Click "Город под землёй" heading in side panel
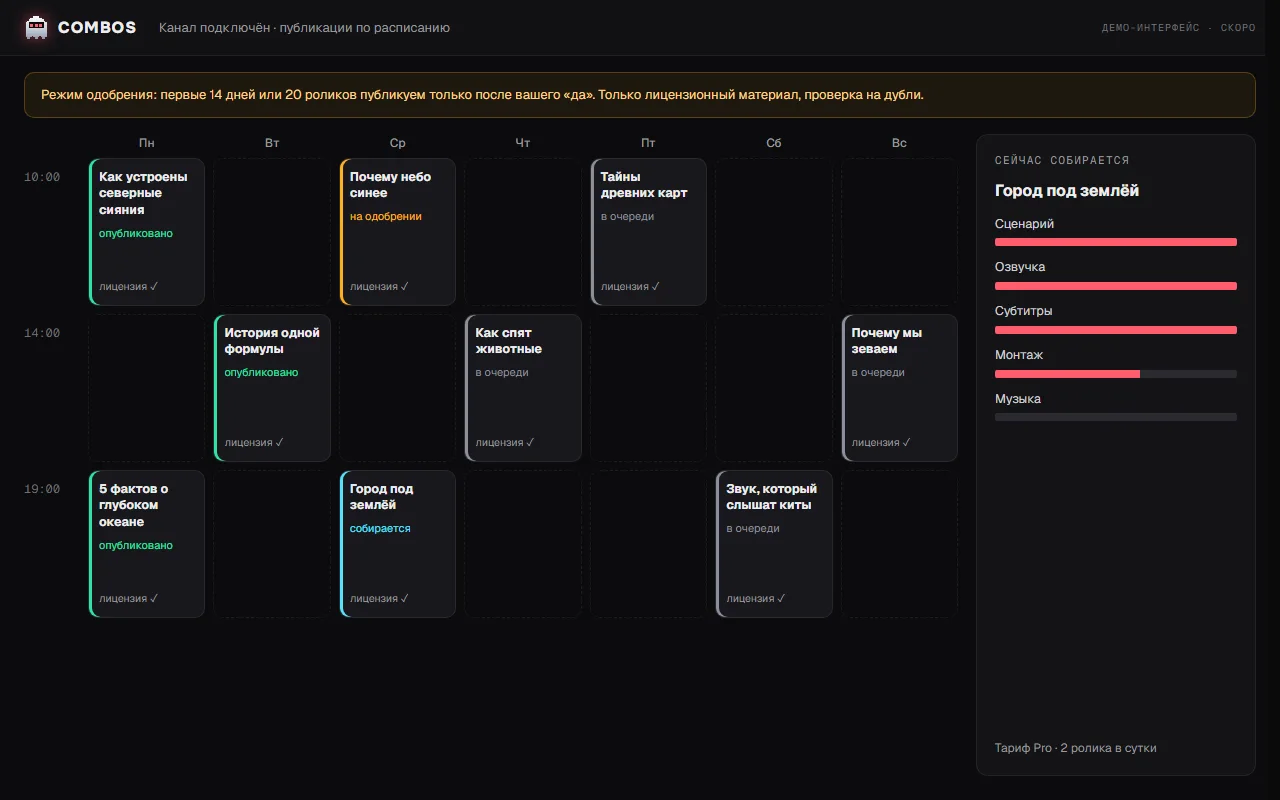 coord(1067,190)
